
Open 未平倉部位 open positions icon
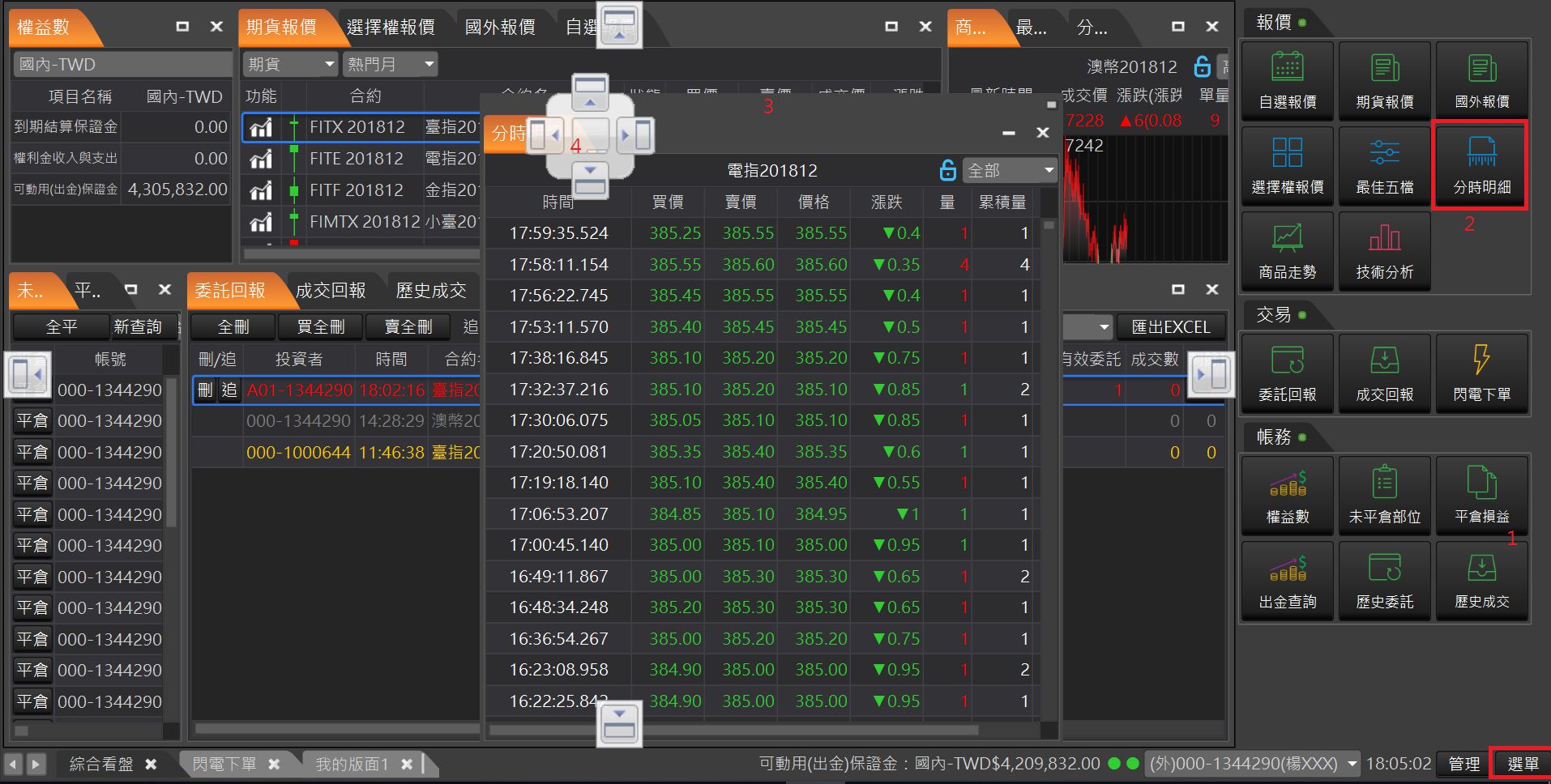(1384, 495)
